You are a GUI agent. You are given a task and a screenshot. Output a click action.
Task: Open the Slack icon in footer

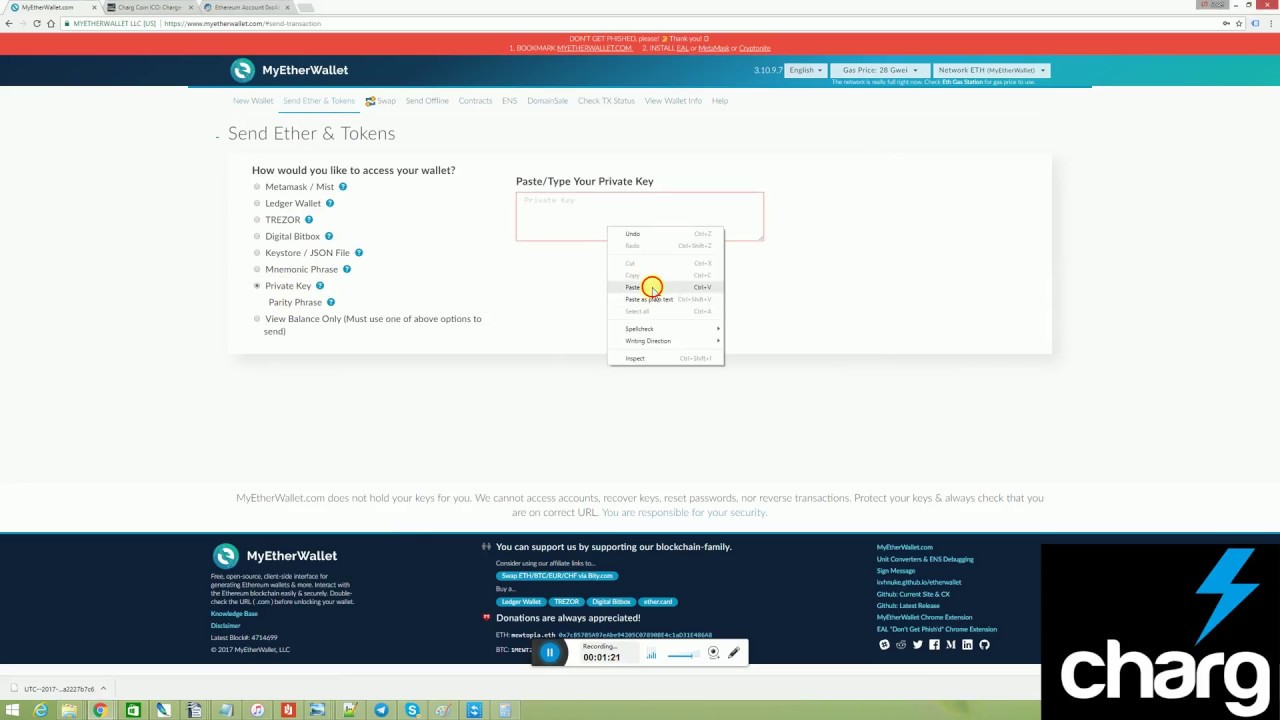point(884,645)
